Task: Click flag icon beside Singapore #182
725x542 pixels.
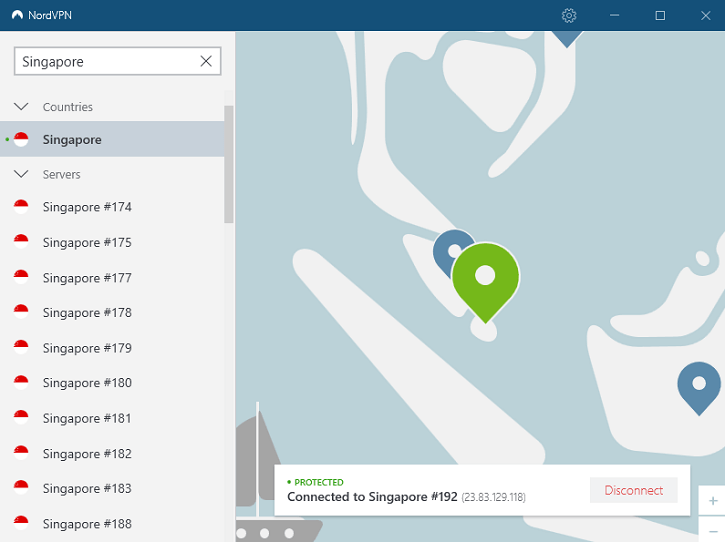Action: pos(21,453)
